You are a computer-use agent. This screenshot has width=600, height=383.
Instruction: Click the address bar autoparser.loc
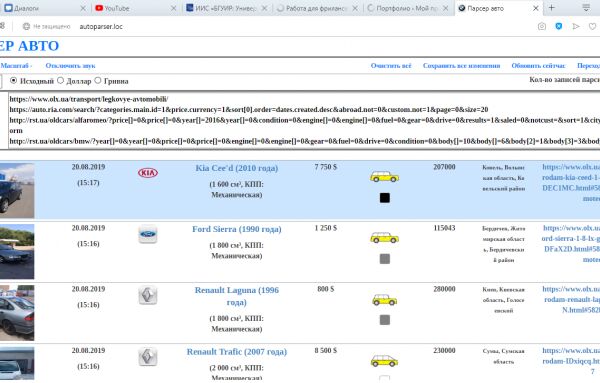pos(101,26)
